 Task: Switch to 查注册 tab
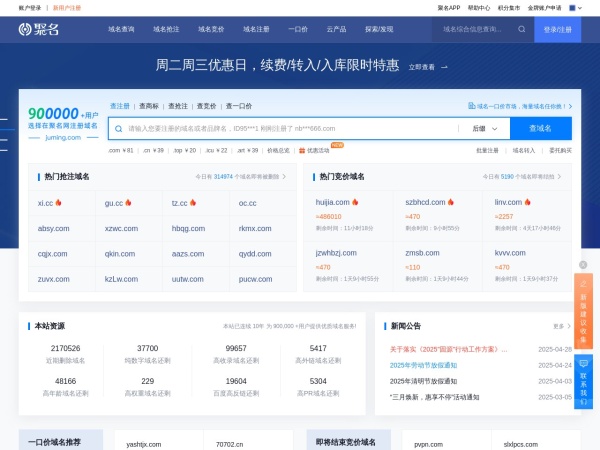click(120, 106)
